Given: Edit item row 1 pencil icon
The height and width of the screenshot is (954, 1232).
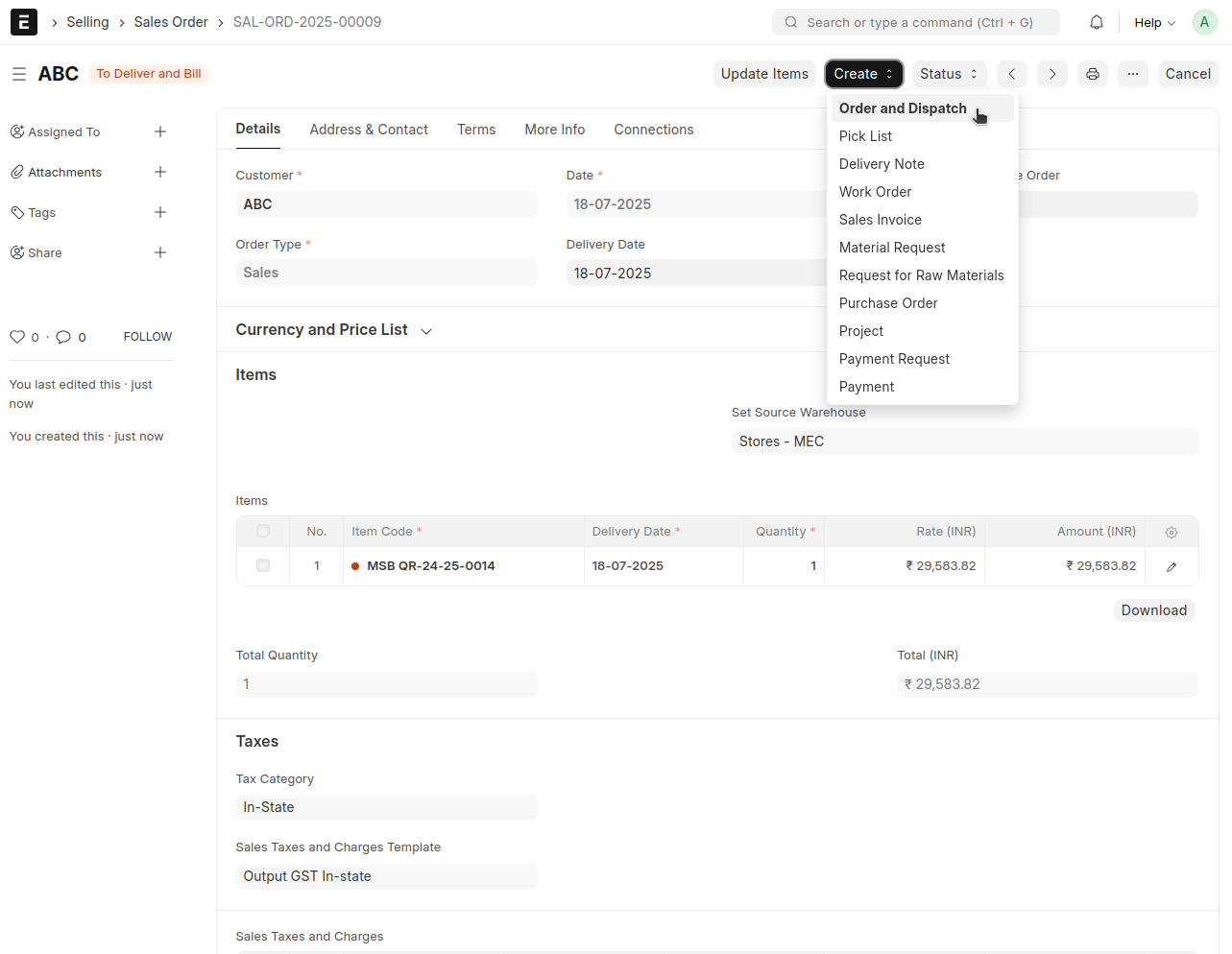Looking at the screenshot, I should (1172, 566).
